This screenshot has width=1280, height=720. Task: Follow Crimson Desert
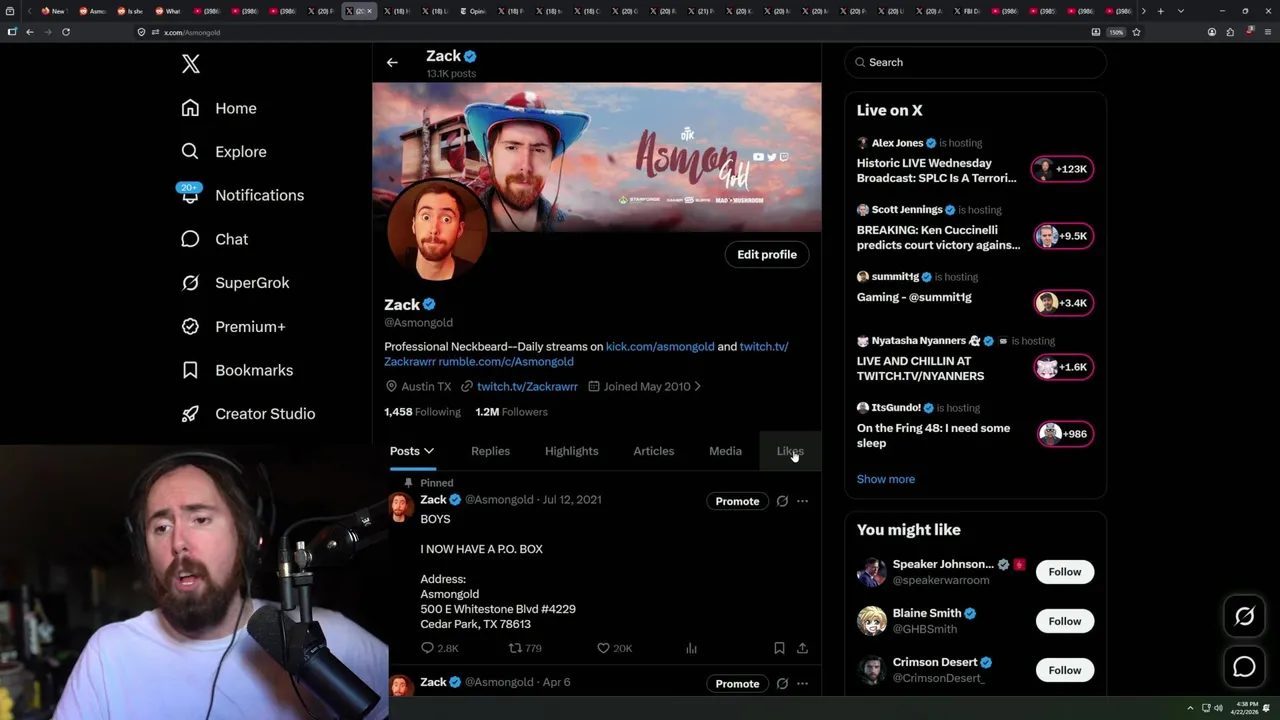(1065, 670)
